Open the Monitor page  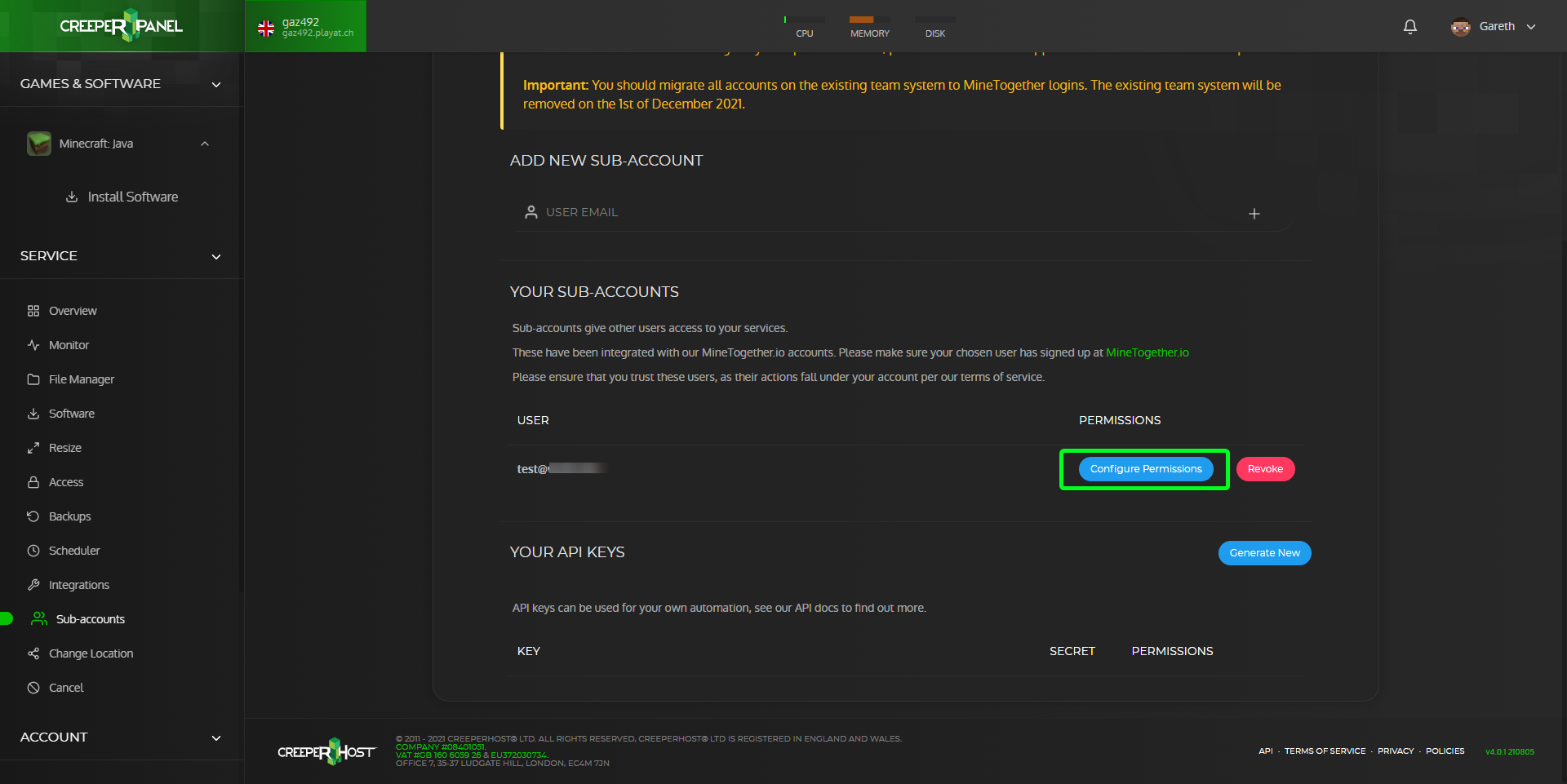(69, 345)
